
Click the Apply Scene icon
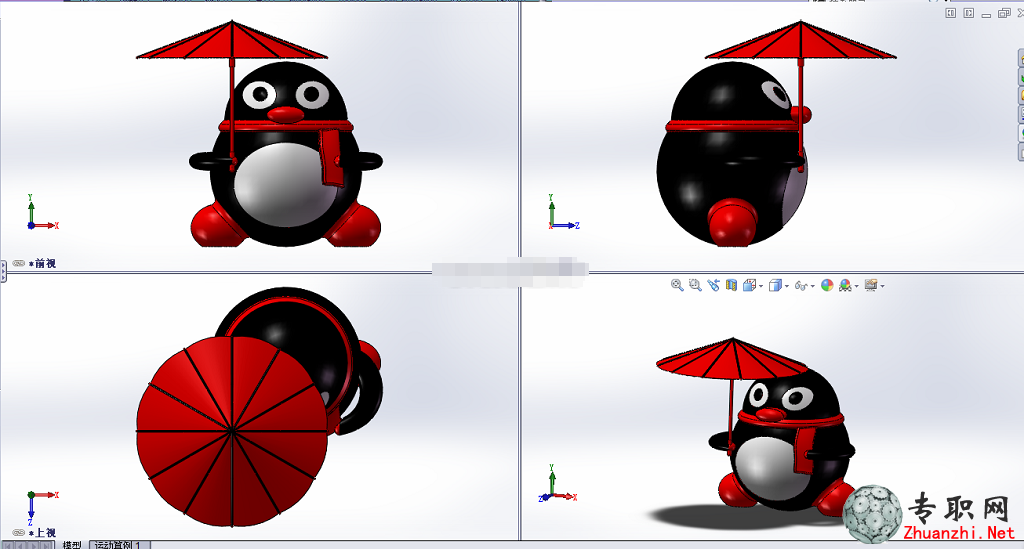[845, 285]
